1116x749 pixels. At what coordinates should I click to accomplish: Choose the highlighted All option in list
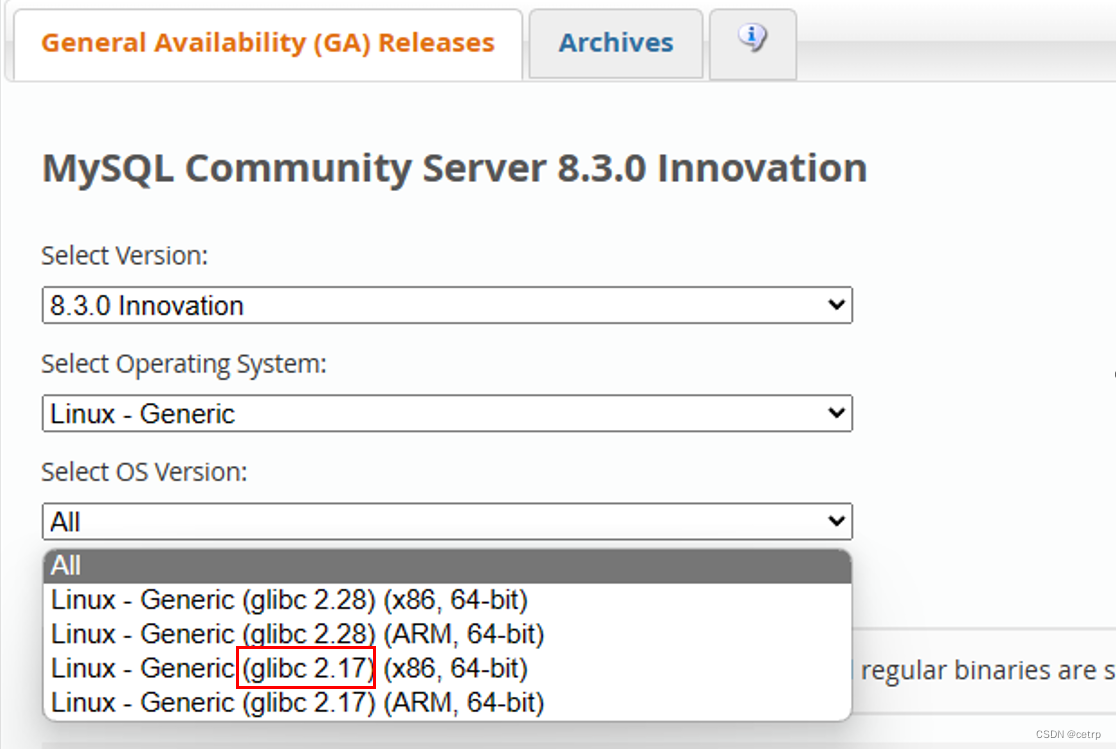pyautogui.click(x=447, y=566)
